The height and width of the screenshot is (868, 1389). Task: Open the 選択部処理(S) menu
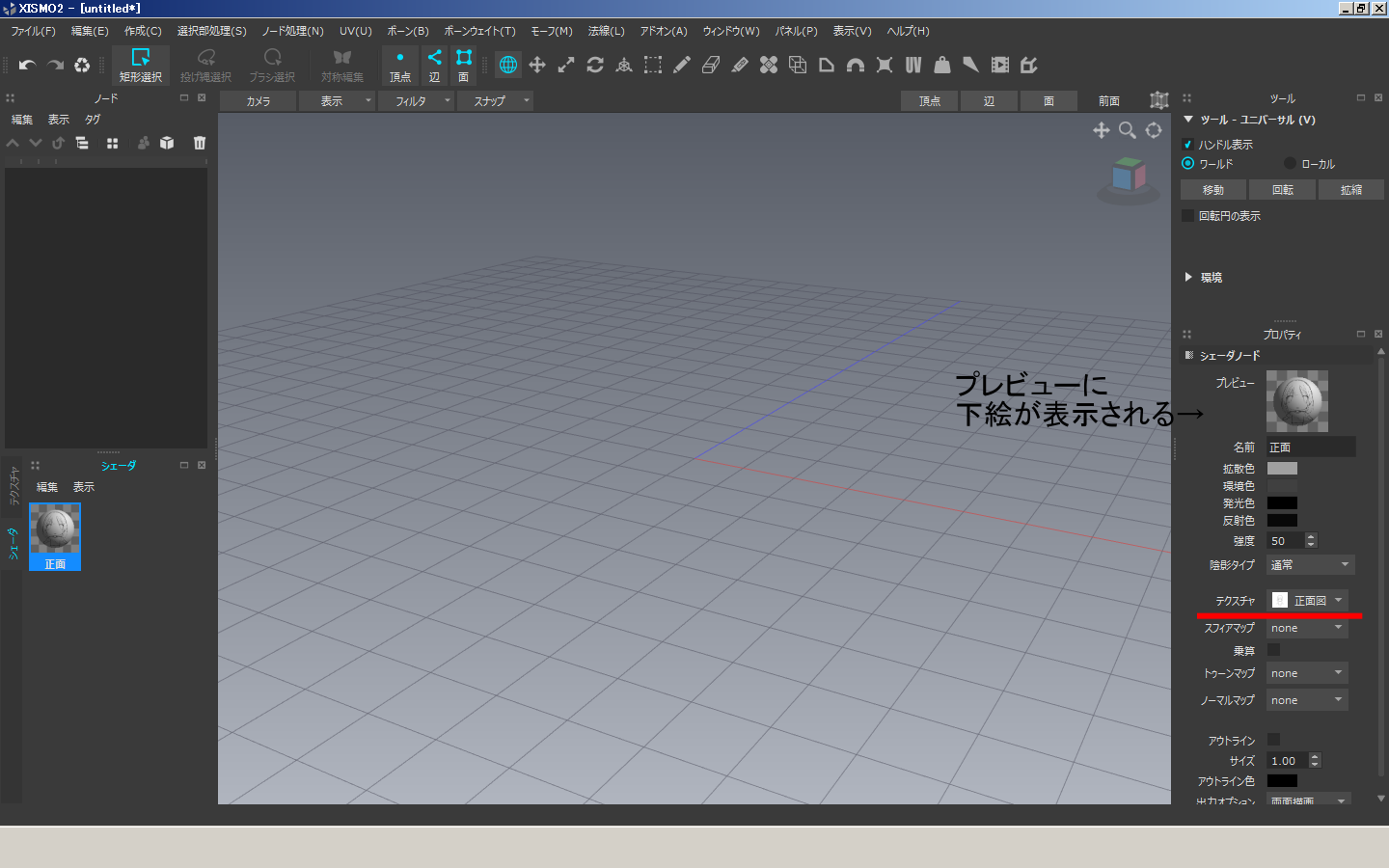211,31
